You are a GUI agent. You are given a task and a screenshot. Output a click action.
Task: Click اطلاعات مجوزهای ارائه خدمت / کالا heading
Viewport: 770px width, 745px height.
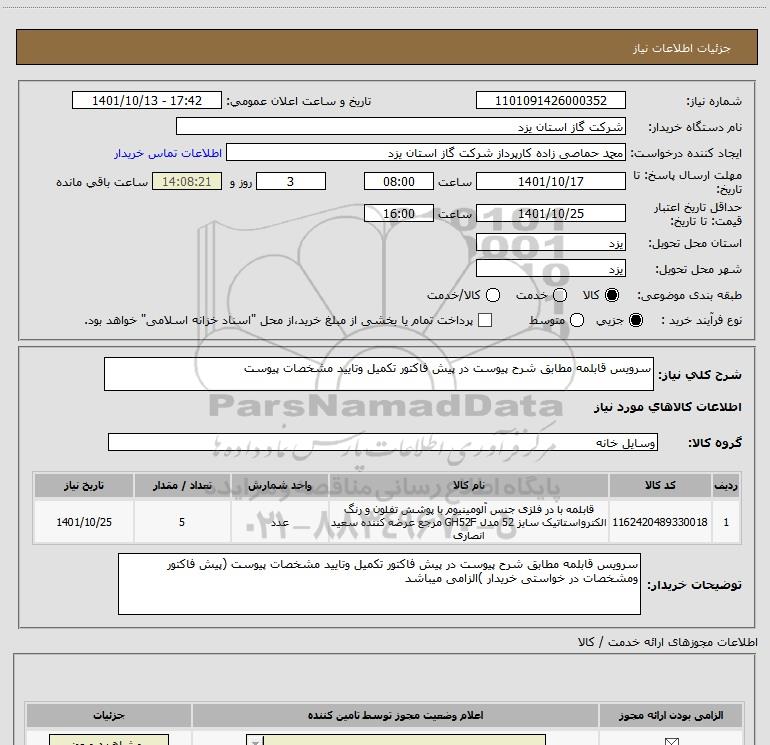667,642
